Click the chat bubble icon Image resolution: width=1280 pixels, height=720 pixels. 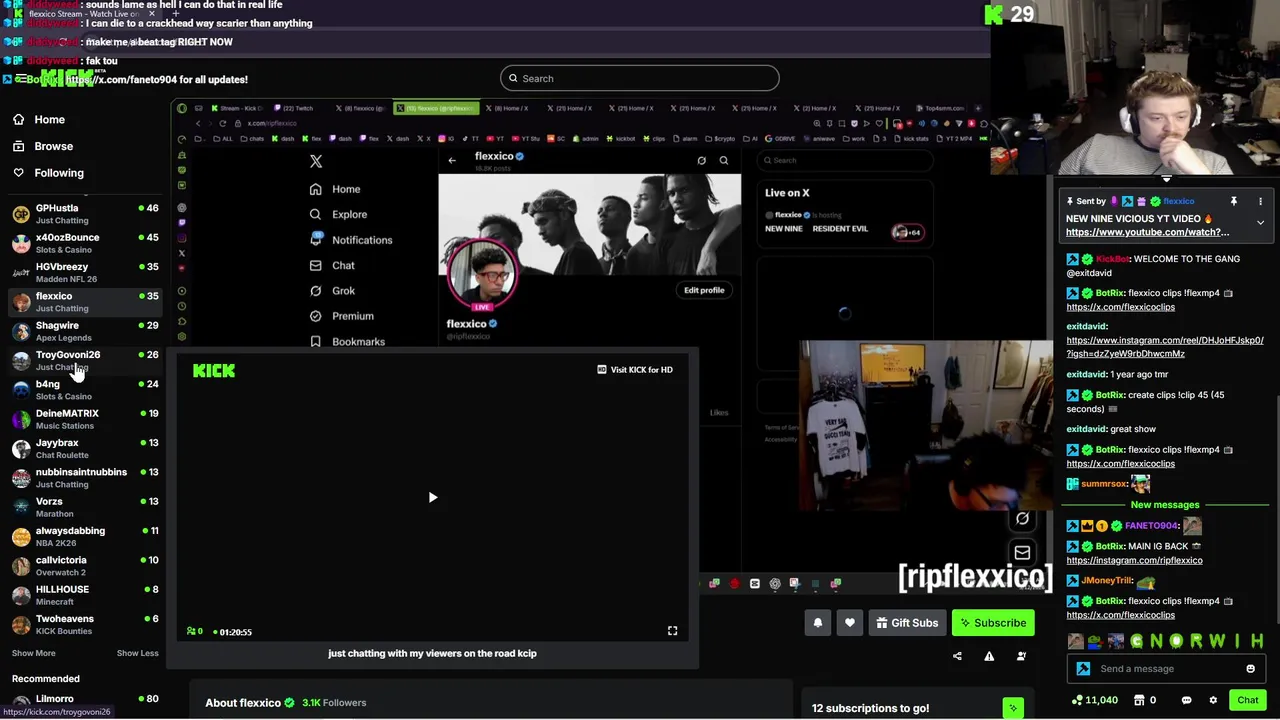(1186, 700)
